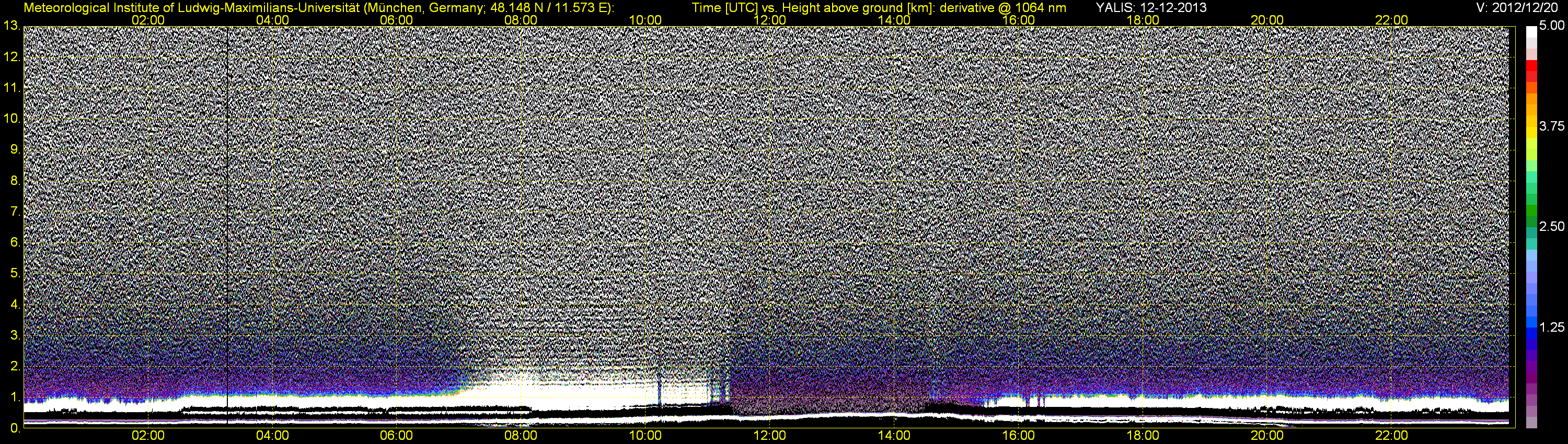The width and height of the screenshot is (1568, 444).
Task: Click '12:00' on the lower time axis
Action: point(770,436)
